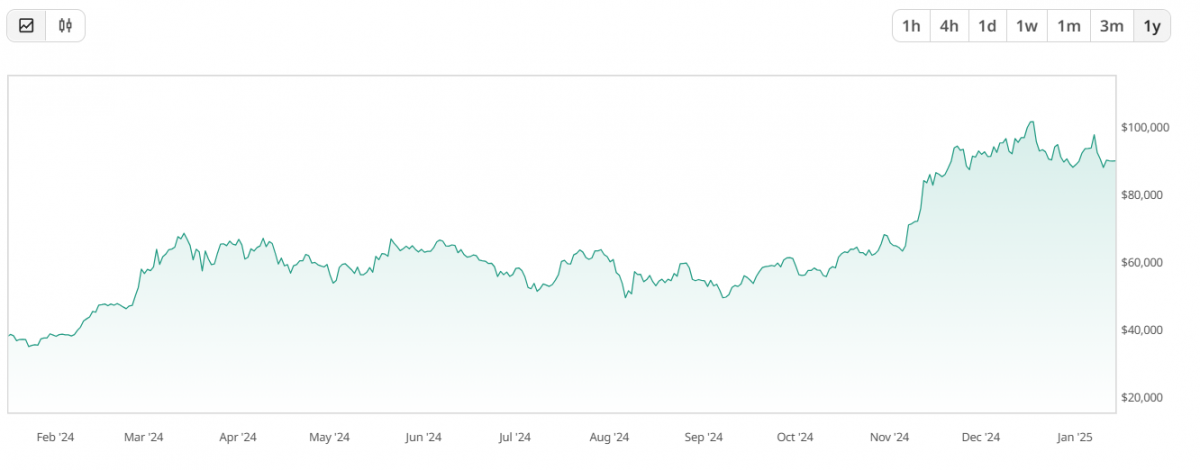The width and height of the screenshot is (1200, 470).
Task: Switch to the line chart view
Action: (27, 26)
